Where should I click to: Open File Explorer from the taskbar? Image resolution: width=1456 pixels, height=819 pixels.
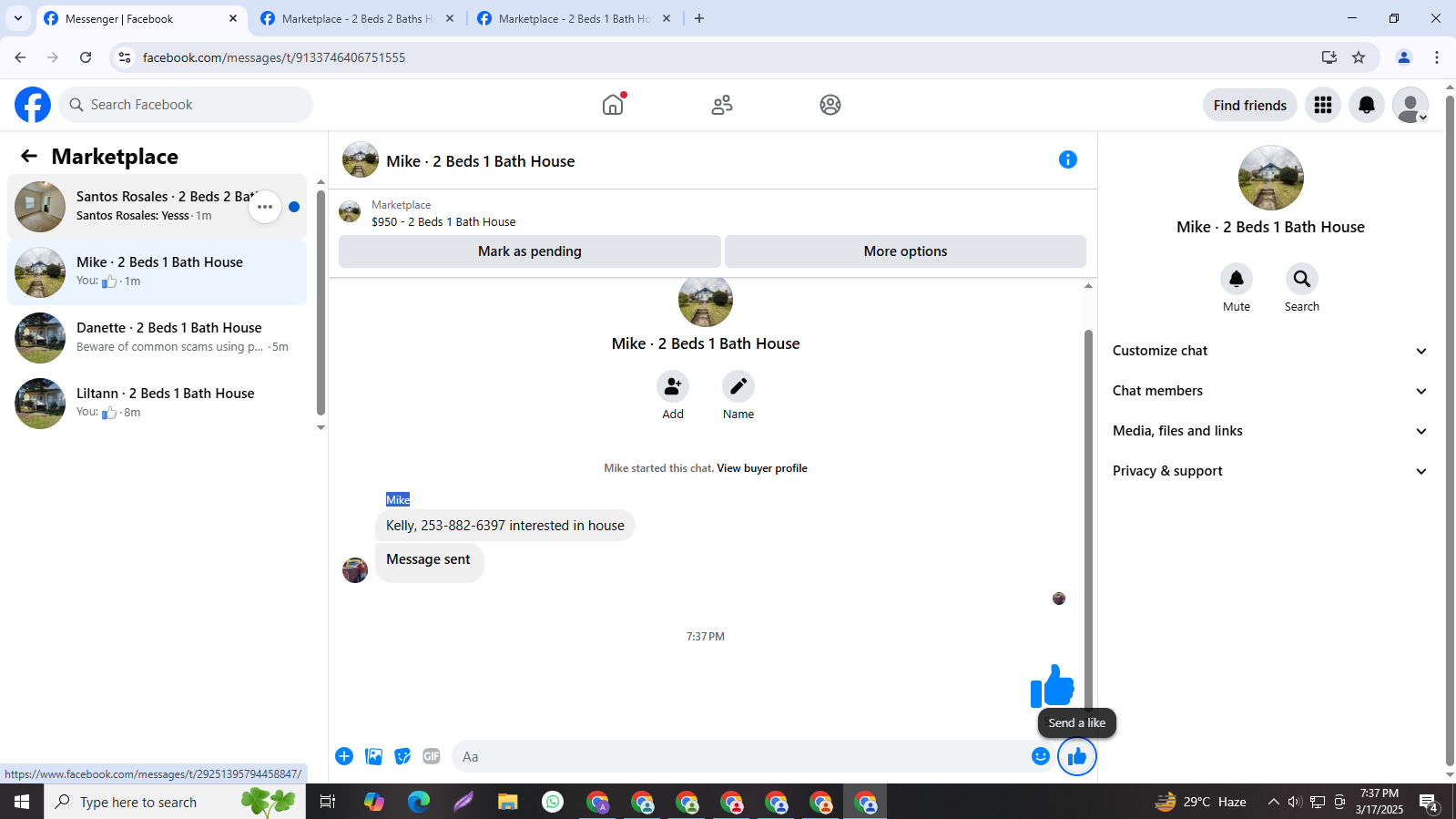tap(507, 802)
